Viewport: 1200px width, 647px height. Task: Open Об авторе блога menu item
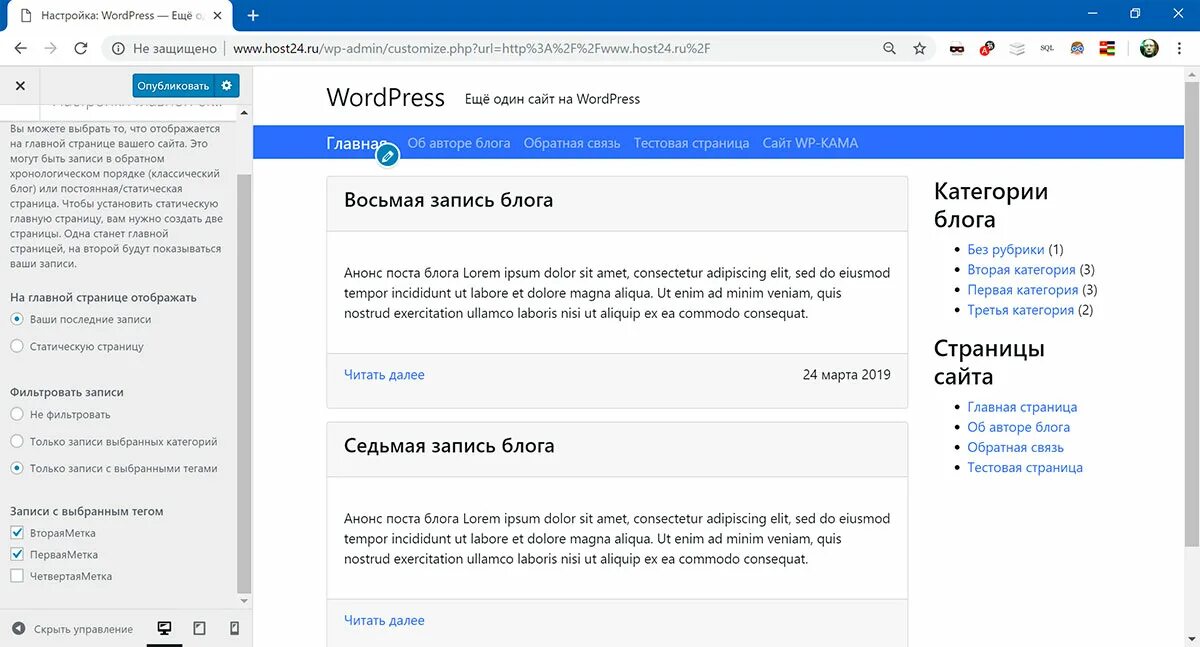[459, 143]
